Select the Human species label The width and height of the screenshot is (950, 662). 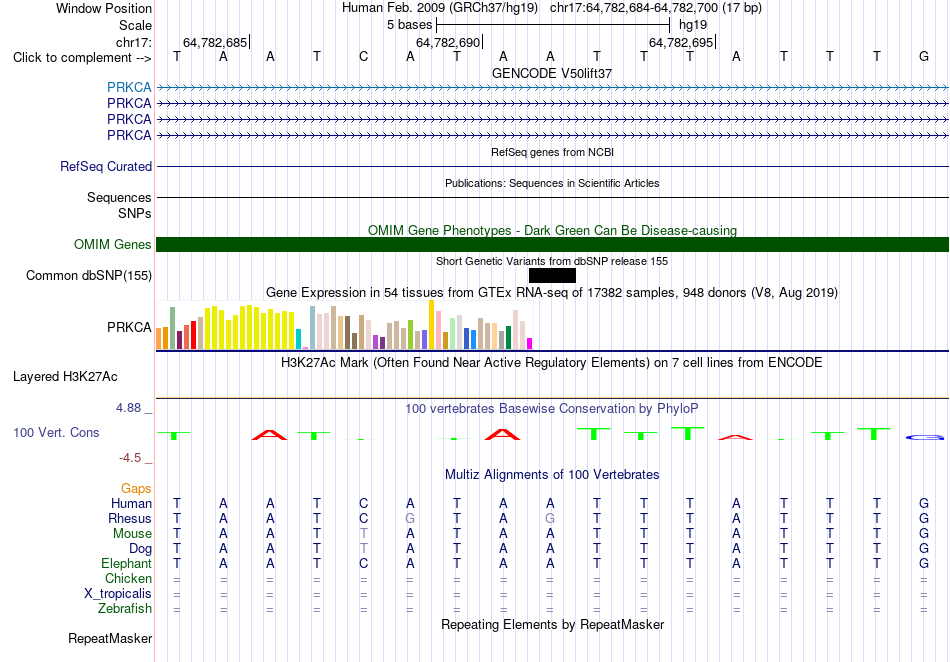131,503
